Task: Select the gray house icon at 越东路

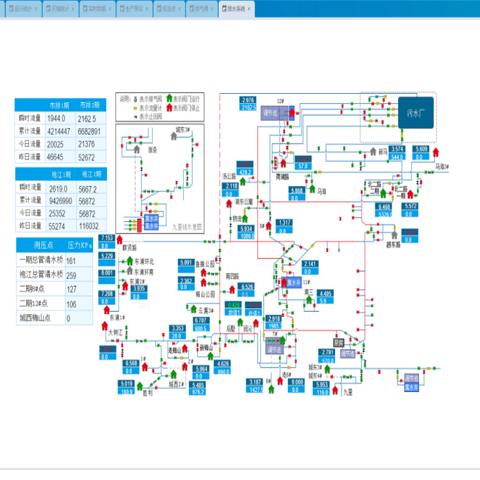Action: pyautogui.click(x=394, y=235)
